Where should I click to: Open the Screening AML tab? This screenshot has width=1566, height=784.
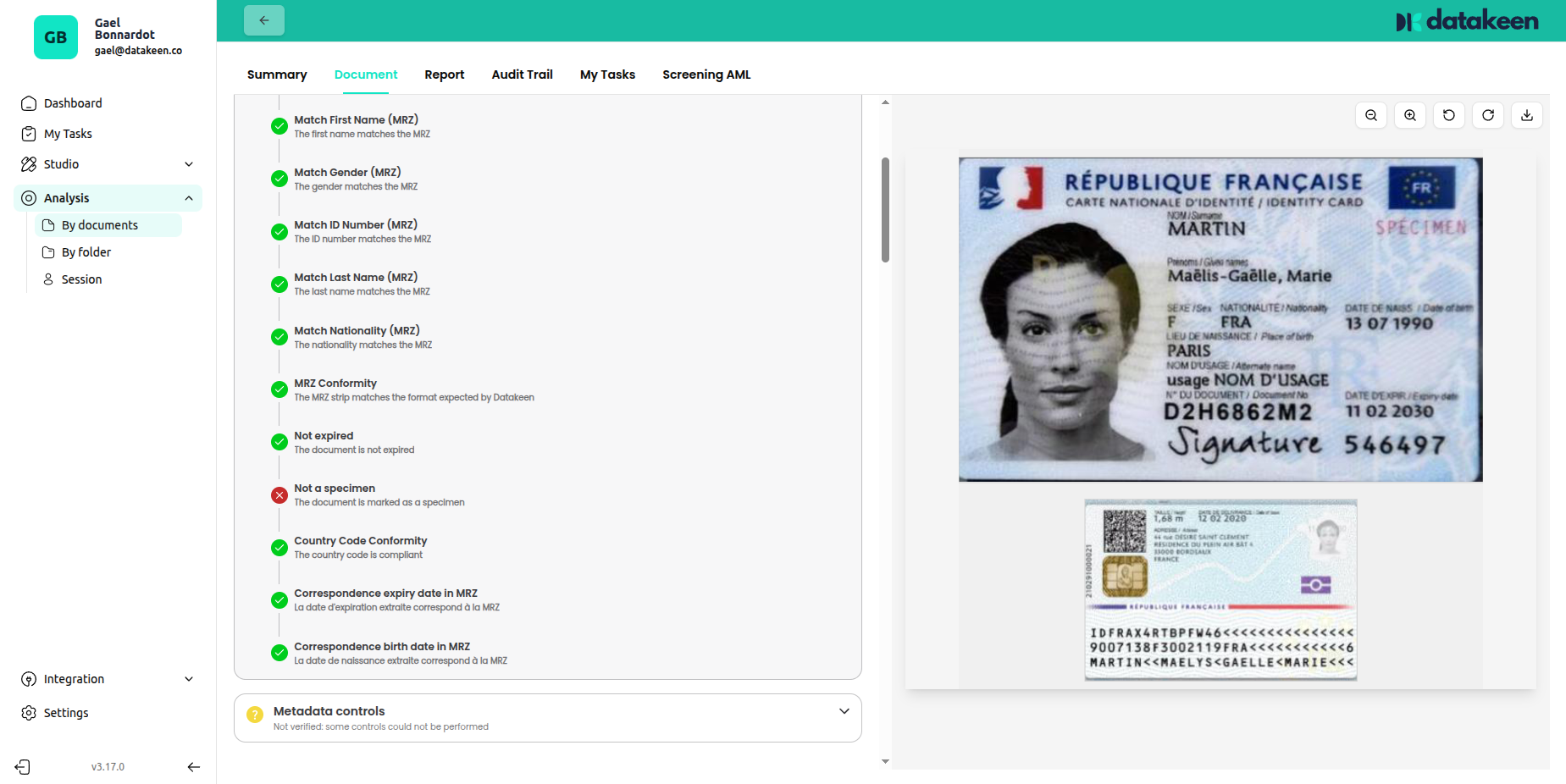tap(706, 75)
